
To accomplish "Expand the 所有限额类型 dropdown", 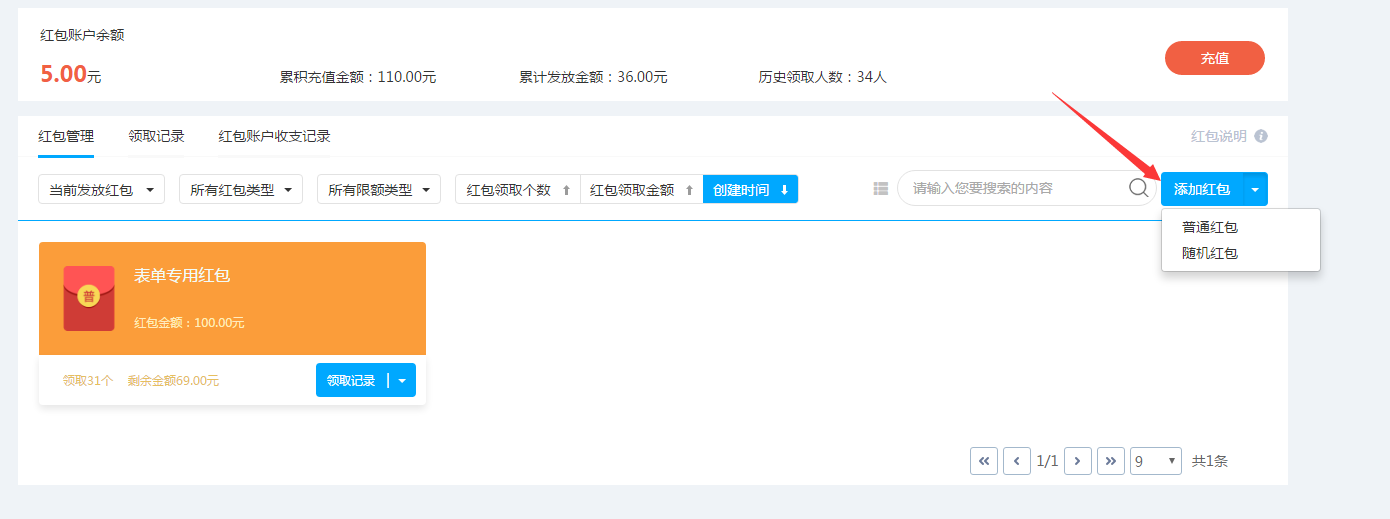I will tap(378, 189).
